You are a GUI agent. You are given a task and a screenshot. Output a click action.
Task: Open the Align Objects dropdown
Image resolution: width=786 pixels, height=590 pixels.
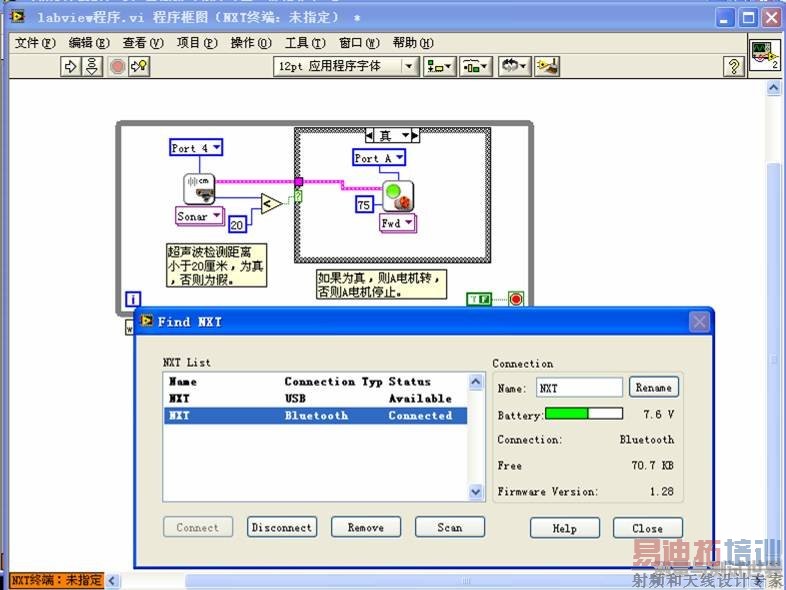point(439,66)
